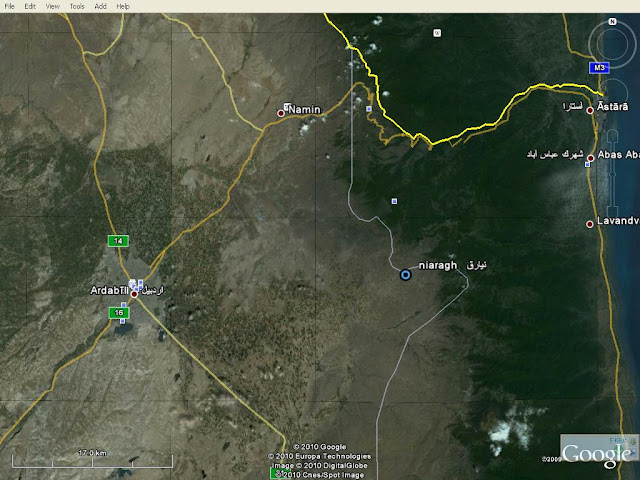Image resolution: width=640 pixels, height=480 pixels.
Task: Click the Lavandvil city dot marker
Action: pyautogui.click(x=589, y=224)
